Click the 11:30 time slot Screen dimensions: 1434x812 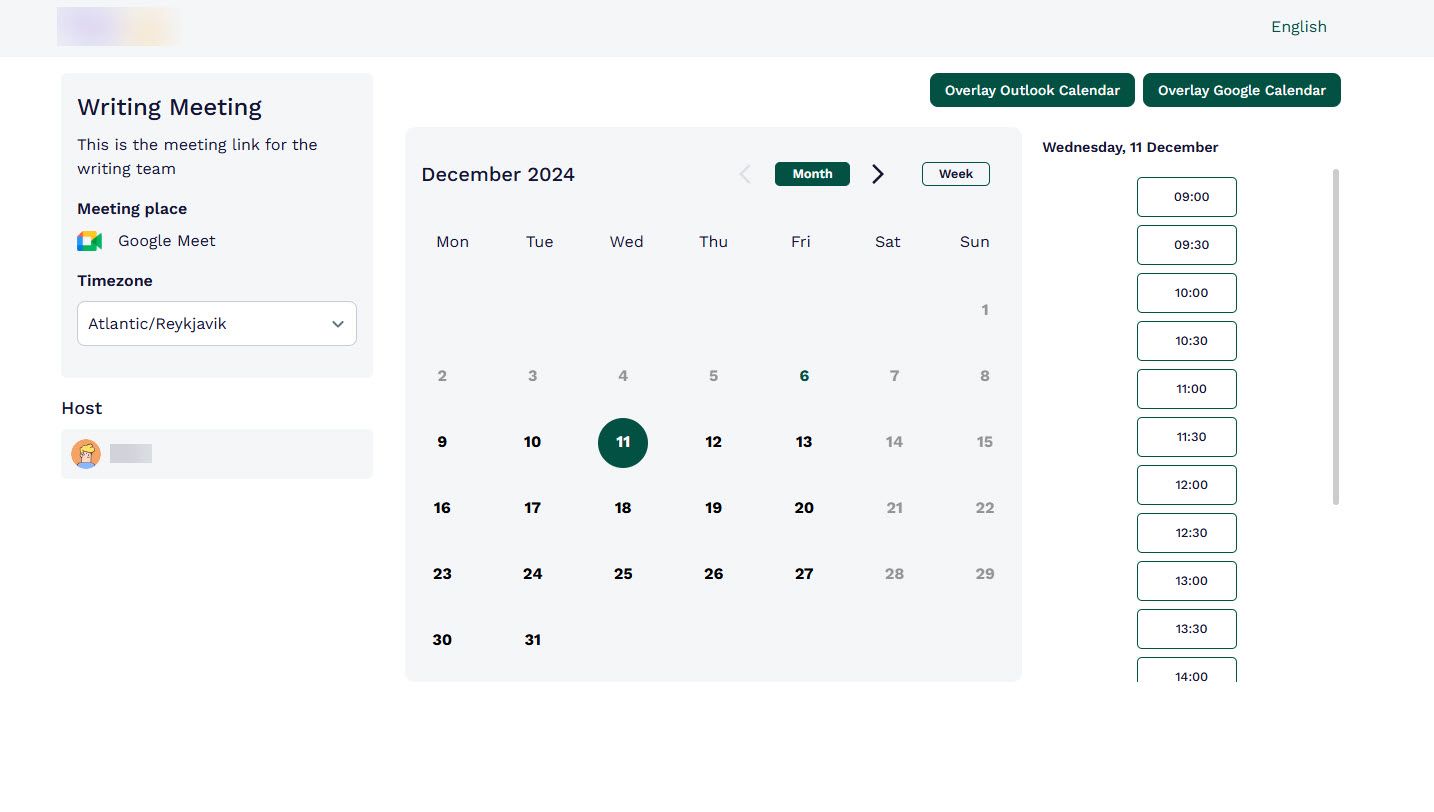click(x=1186, y=436)
